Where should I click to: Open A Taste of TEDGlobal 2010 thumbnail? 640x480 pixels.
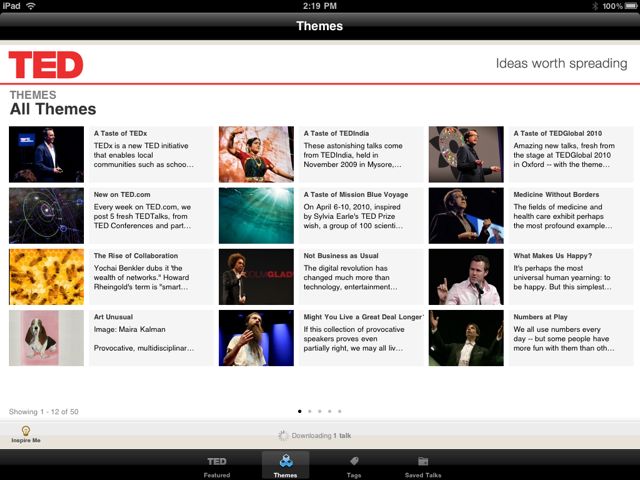click(466, 154)
